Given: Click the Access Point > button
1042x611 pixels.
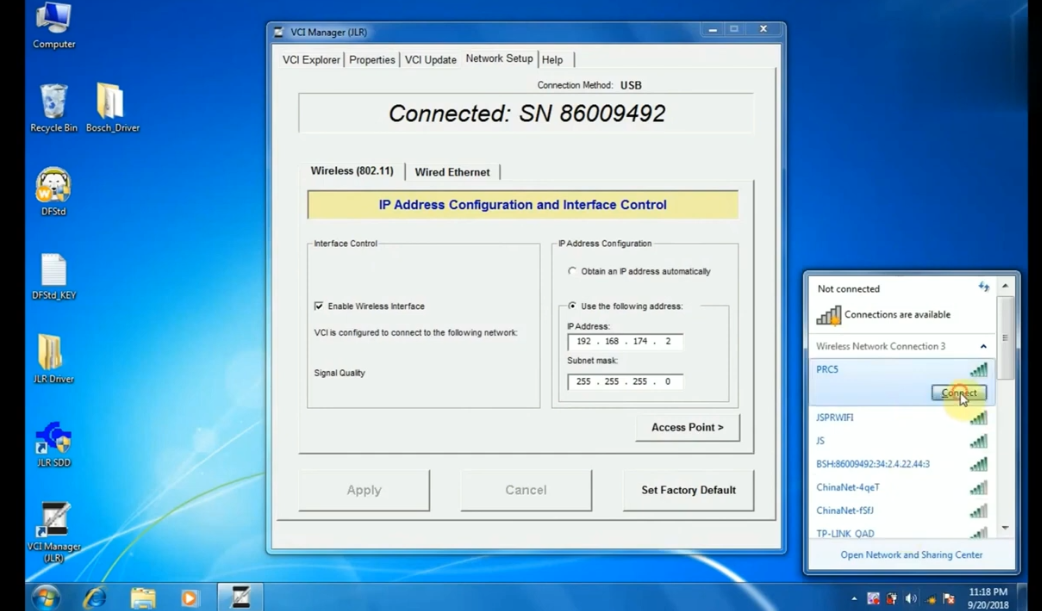Looking at the screenshot, I should click(x=687, y=428).
